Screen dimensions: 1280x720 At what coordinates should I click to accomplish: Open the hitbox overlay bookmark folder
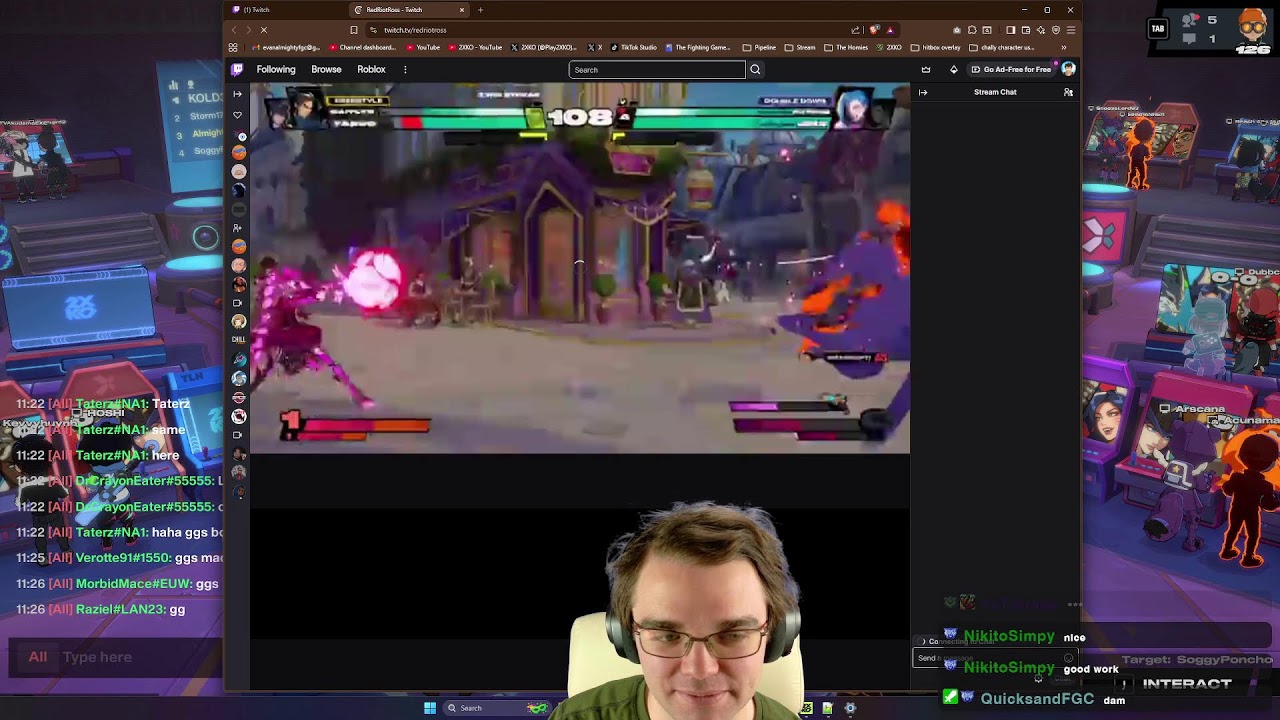coord(935,47)
